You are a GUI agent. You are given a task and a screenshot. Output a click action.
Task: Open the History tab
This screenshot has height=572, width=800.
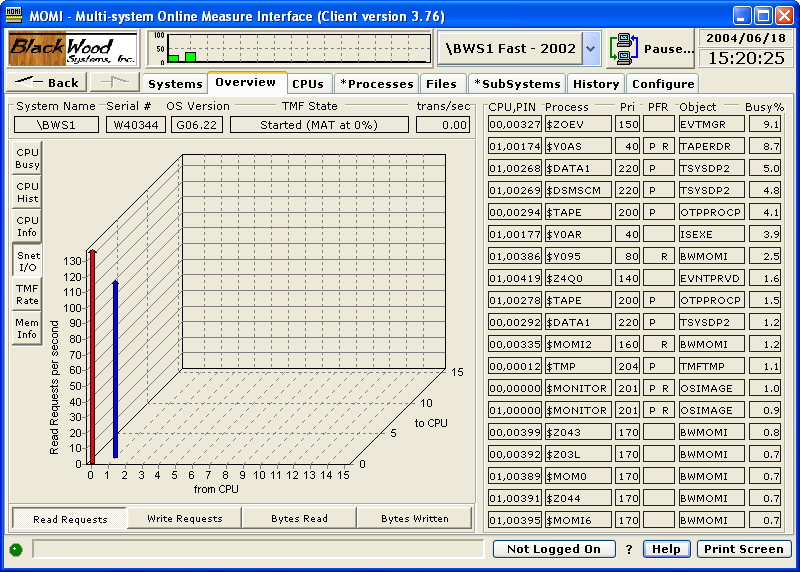coord(596,84)
